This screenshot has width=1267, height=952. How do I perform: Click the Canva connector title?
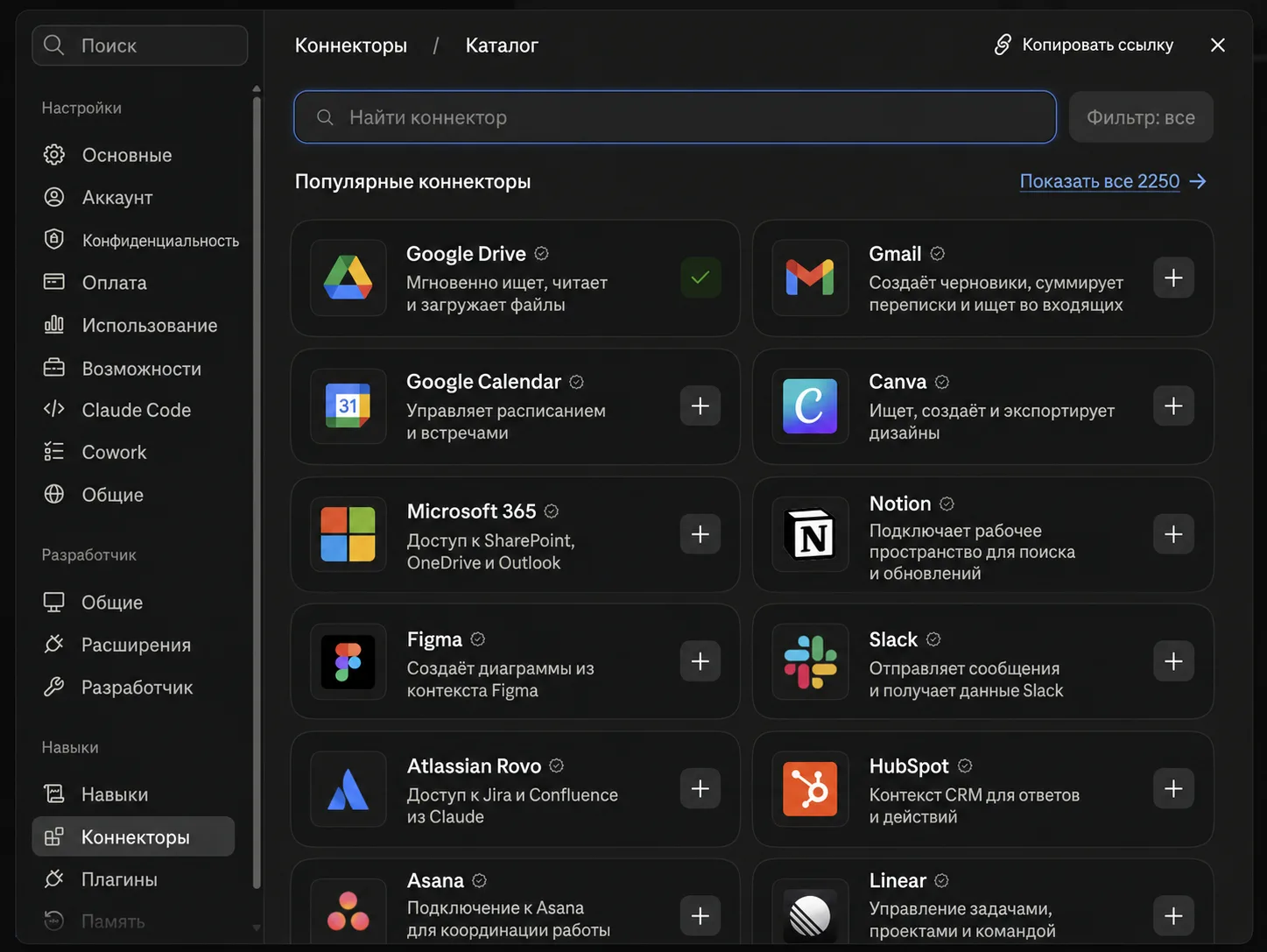tap(897, 382)
